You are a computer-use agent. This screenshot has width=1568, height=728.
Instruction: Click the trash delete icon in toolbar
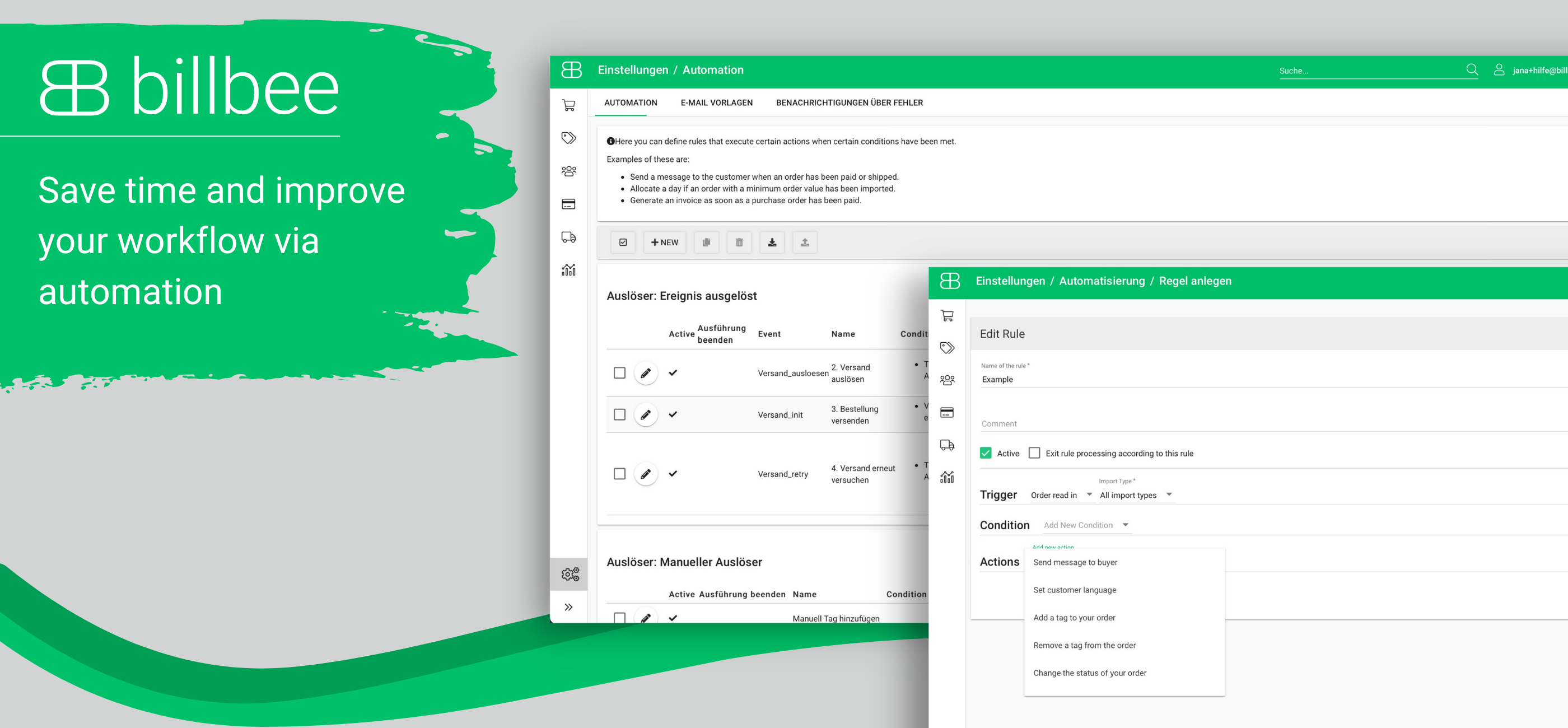739,242
